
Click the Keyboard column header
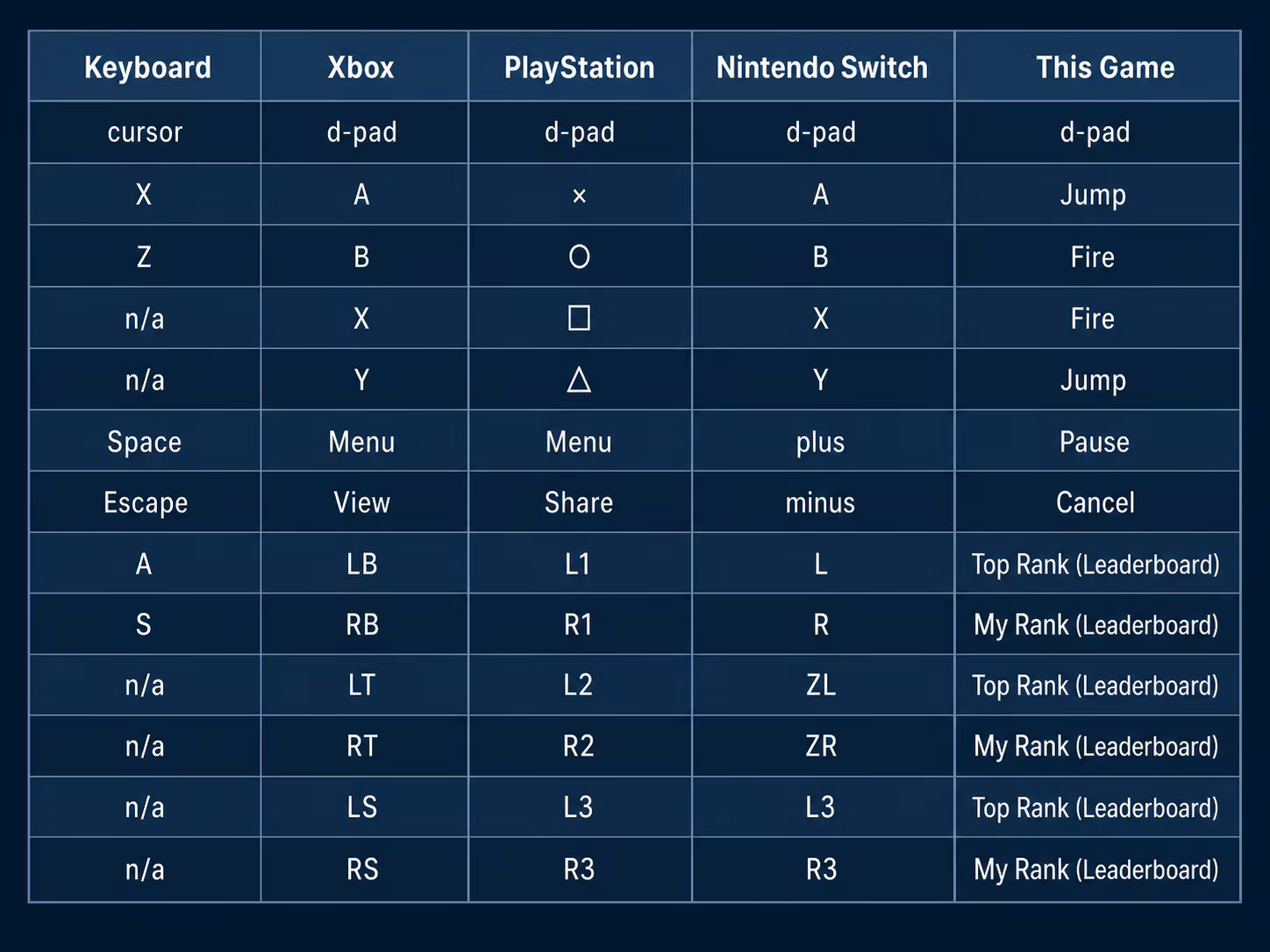point(147,67)
